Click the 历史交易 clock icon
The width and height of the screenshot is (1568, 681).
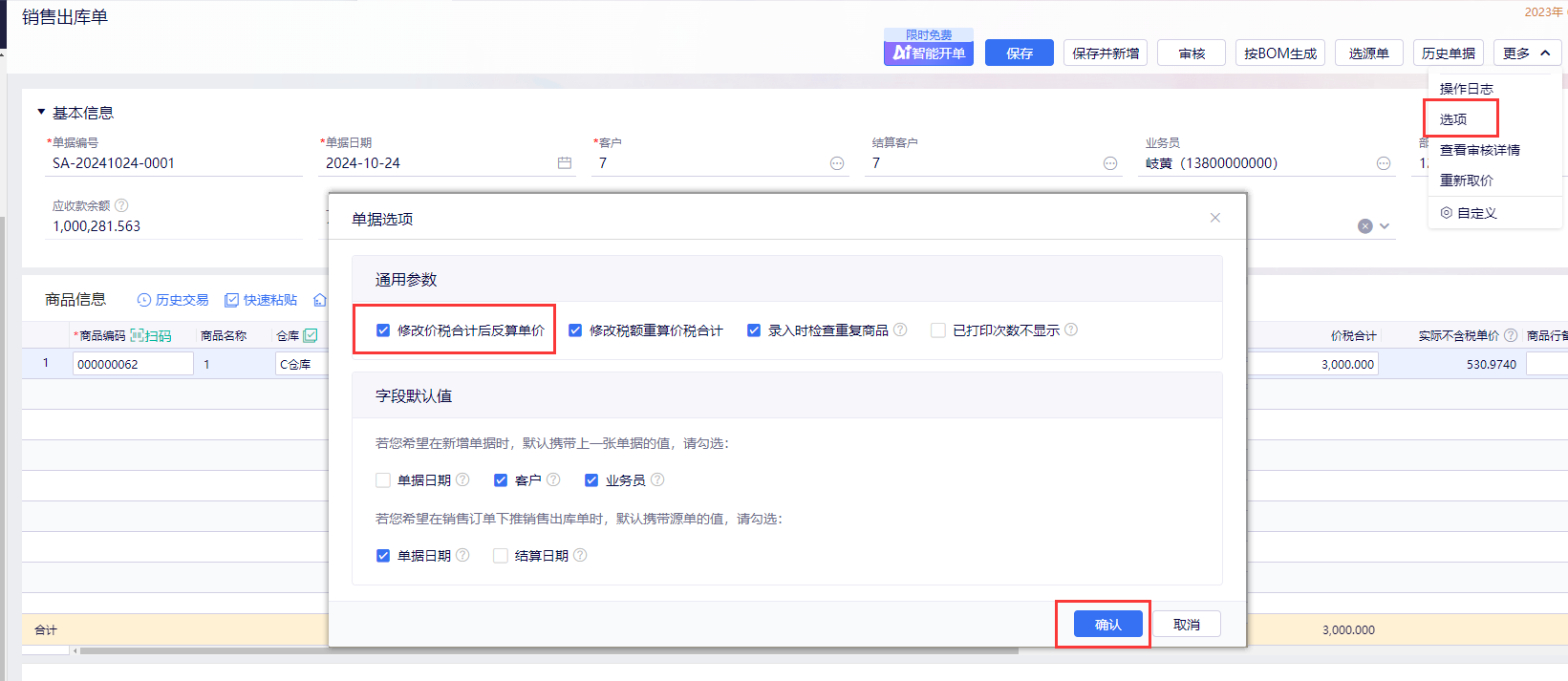[144, 300]
